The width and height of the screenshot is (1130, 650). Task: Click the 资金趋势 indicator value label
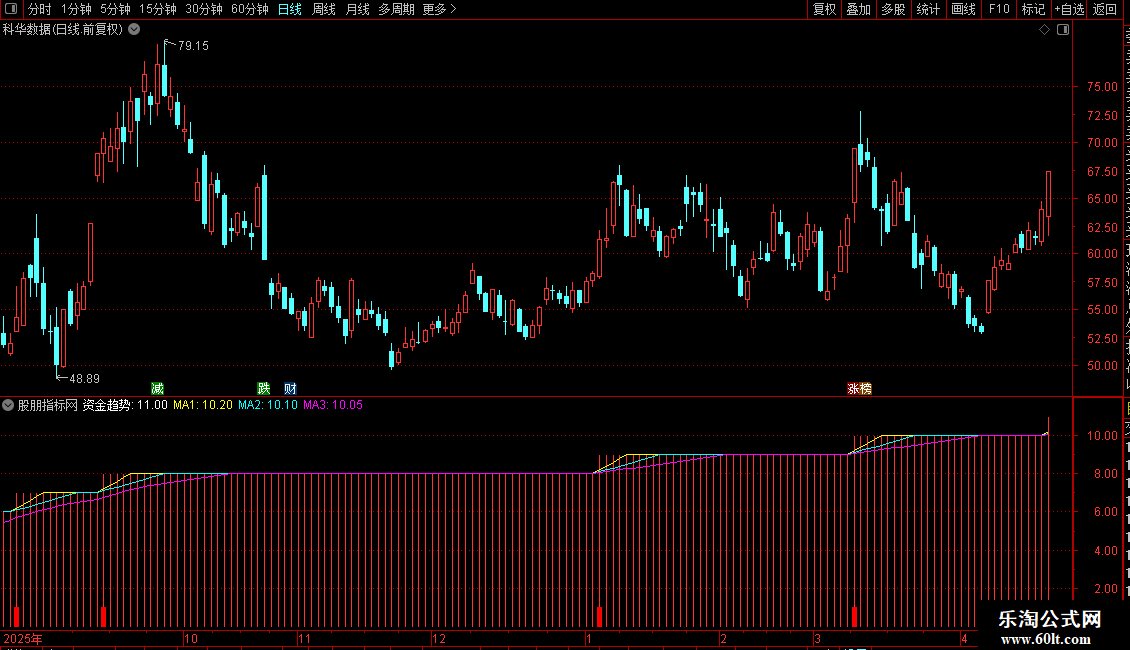click(x=125, y=405)
